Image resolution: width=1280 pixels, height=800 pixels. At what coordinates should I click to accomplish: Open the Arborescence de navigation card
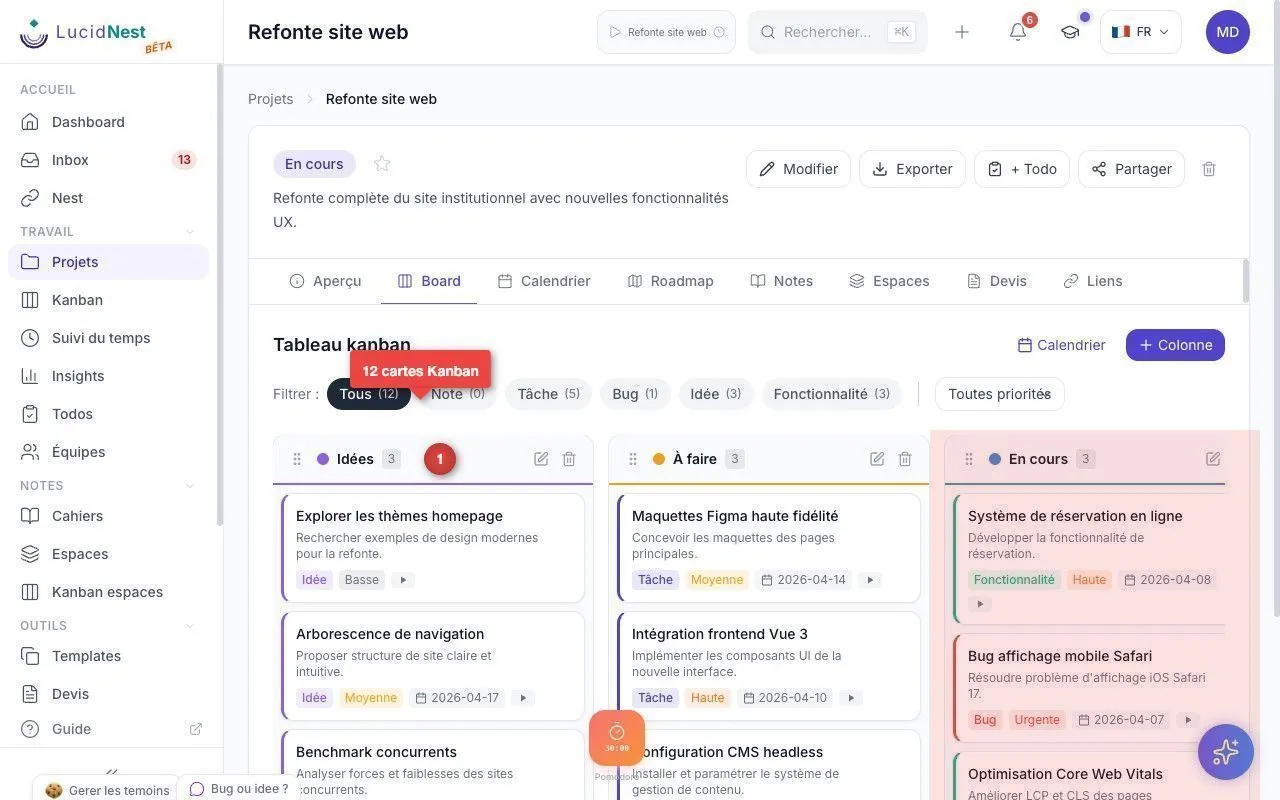tap(433, 666)
